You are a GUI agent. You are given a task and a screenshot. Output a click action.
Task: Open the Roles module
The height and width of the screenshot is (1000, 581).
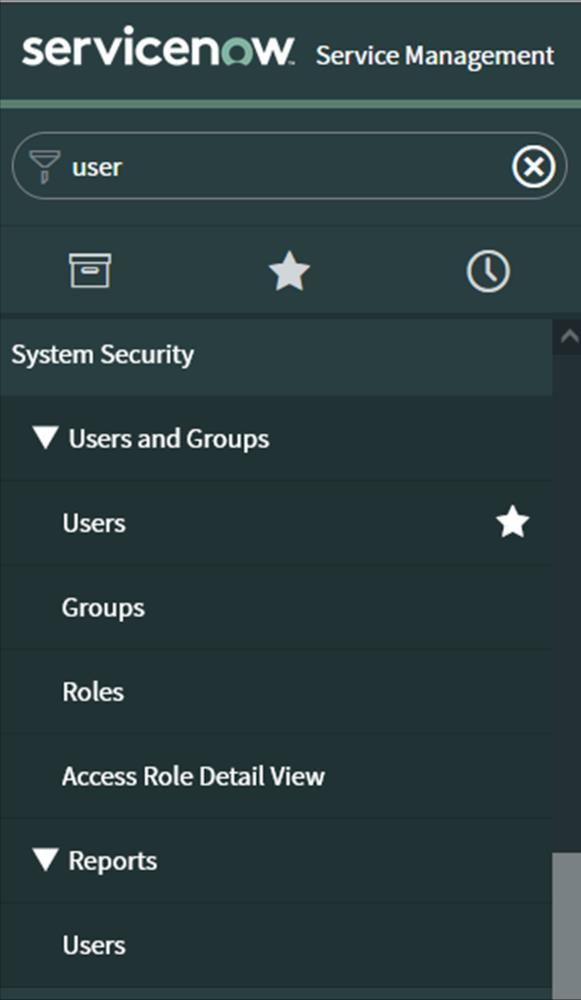(x=276, y=692)
